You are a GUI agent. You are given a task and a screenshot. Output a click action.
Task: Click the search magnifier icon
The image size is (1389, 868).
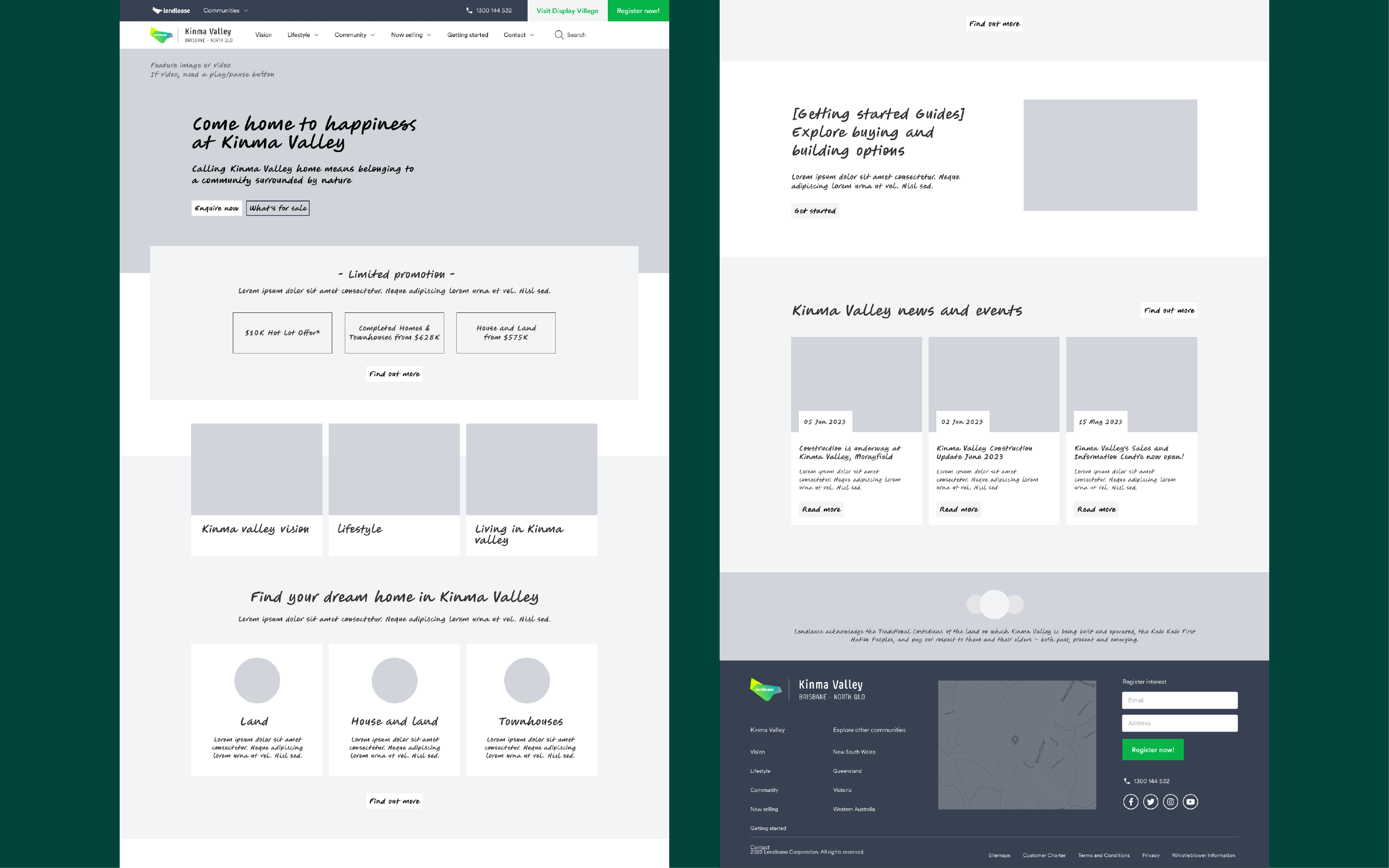pos(559,35)
